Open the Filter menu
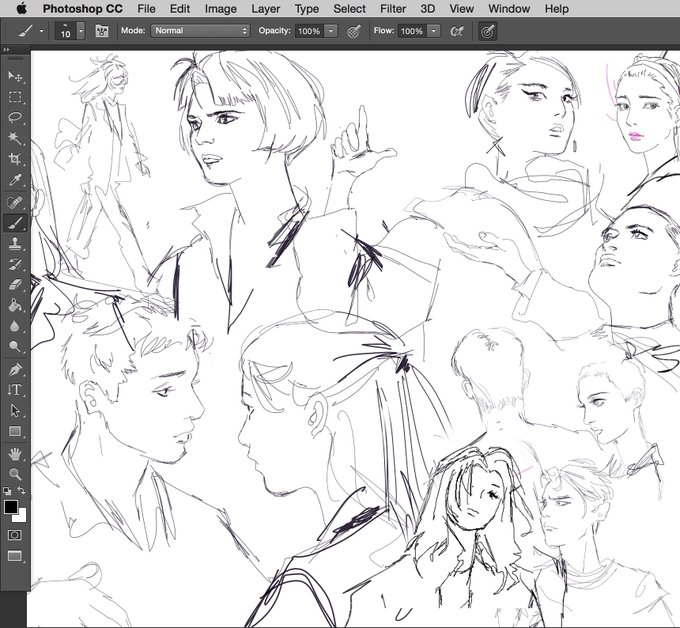This screenshot has height=628, width=680. tap(393, 9)
